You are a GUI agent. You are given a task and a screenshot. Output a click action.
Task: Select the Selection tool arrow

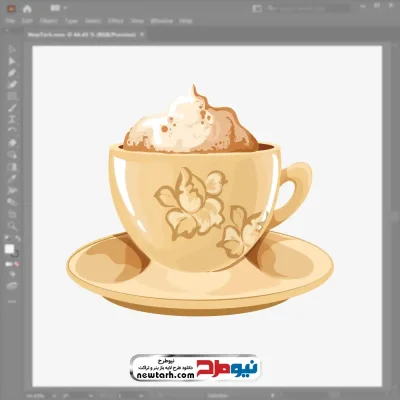click(x=12, y=49)
